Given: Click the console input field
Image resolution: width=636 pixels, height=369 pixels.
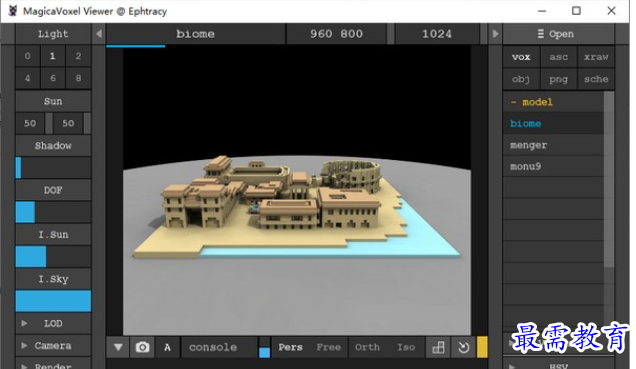Looking at the screenshot, I should [x=219, y=347].
